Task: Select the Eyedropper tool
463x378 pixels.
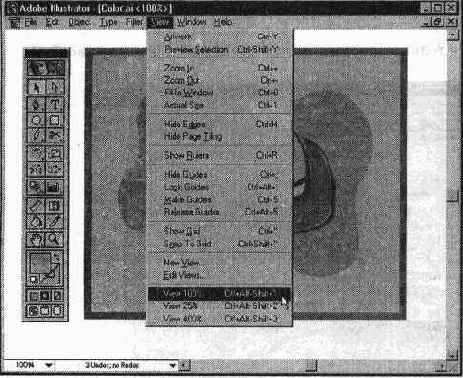Action: click(55, 221)
